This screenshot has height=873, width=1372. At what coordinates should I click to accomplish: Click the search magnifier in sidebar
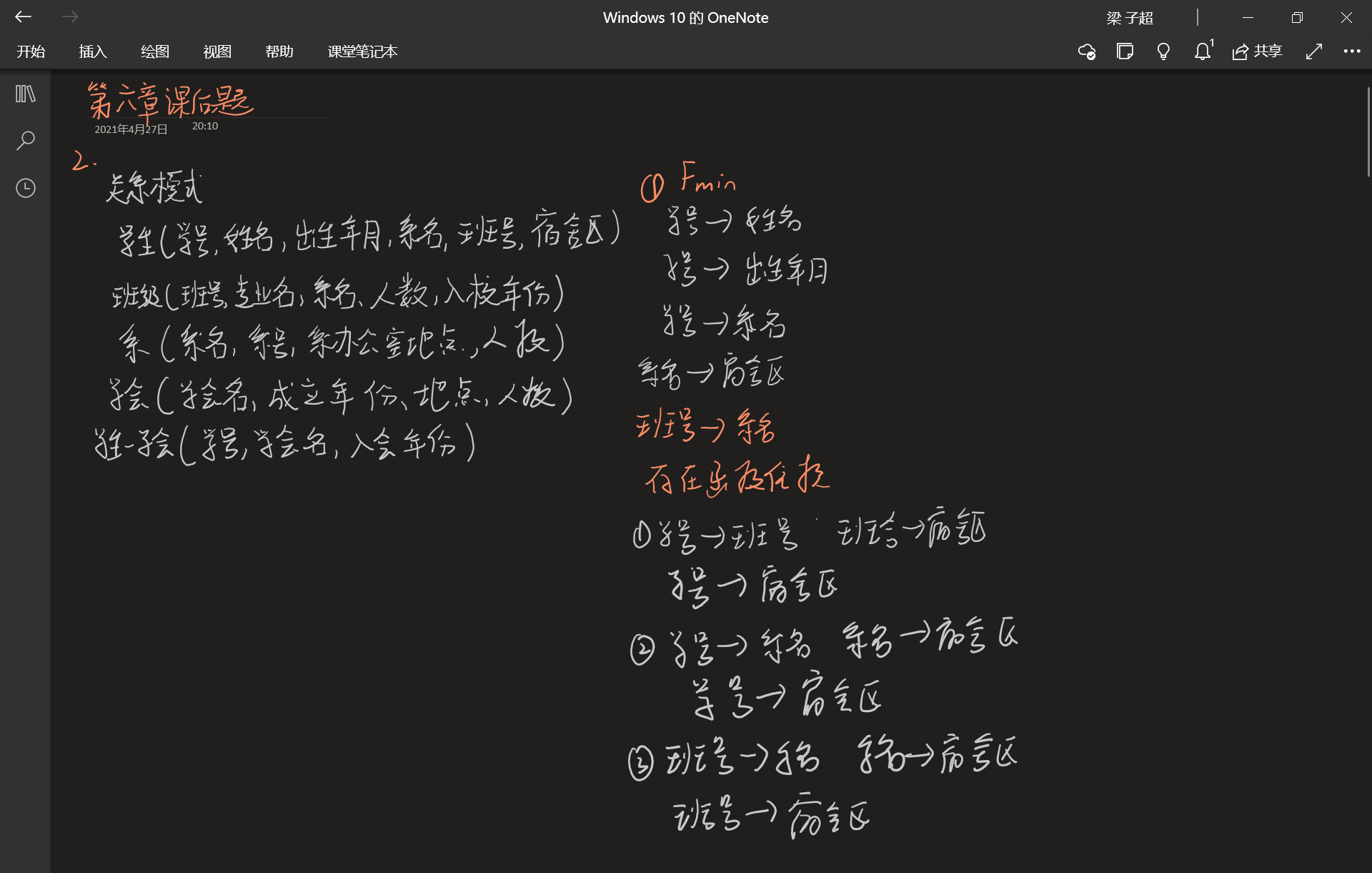pyautogui.click(x=26, y=140)
